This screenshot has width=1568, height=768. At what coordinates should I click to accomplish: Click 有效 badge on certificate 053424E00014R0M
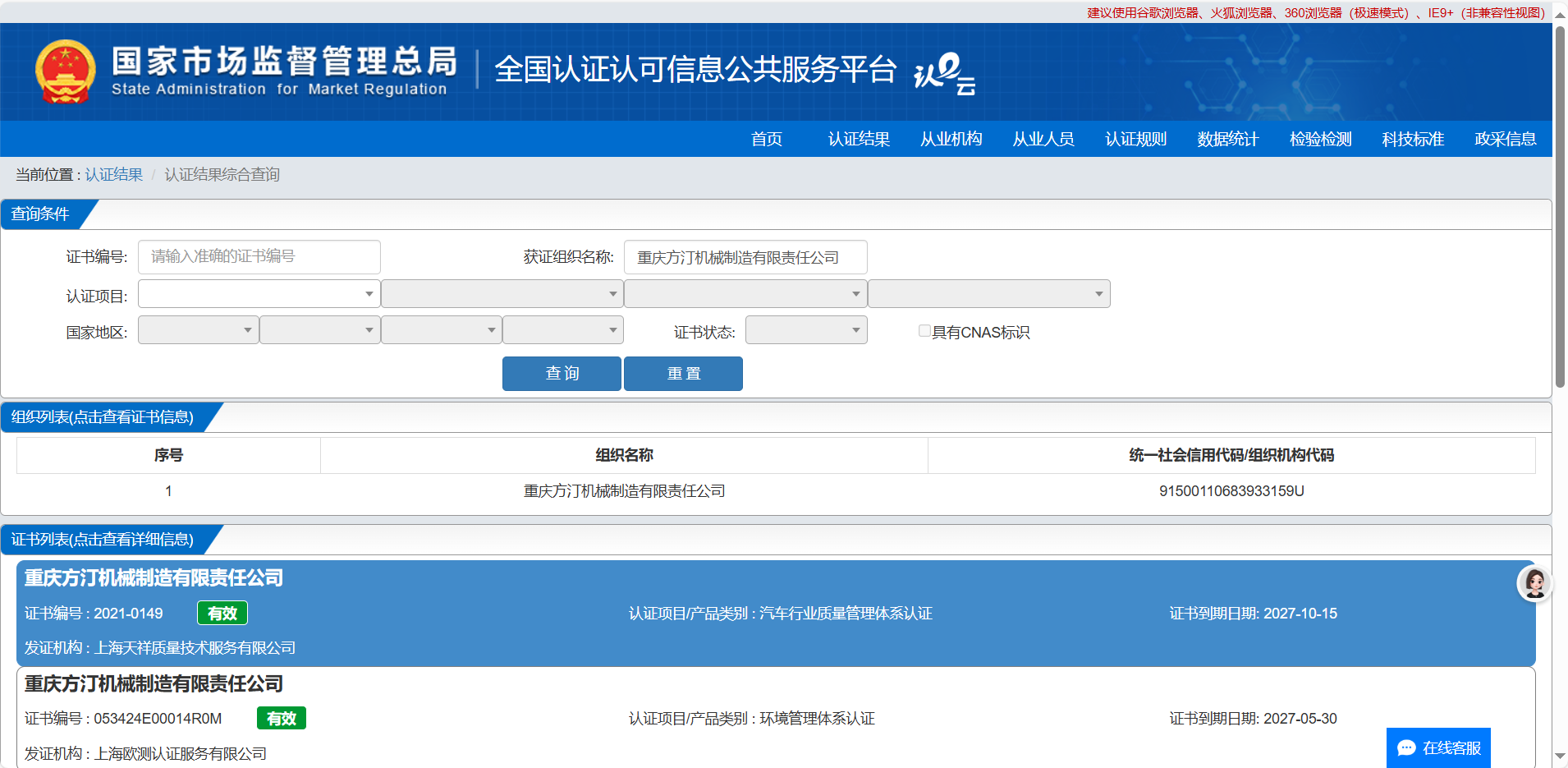[x=282, y=719]
